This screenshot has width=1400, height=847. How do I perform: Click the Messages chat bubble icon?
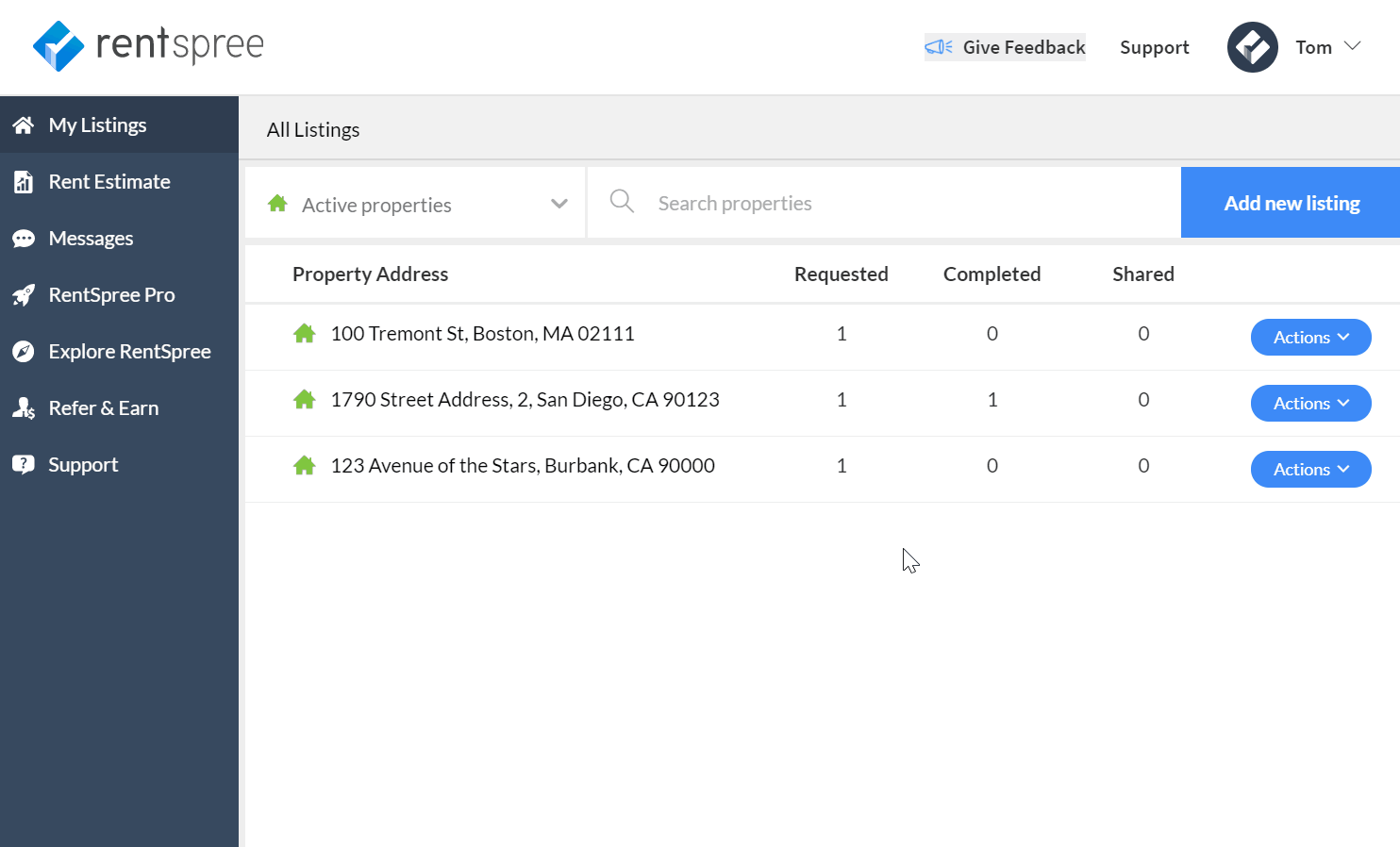click(x=24, y=239)
